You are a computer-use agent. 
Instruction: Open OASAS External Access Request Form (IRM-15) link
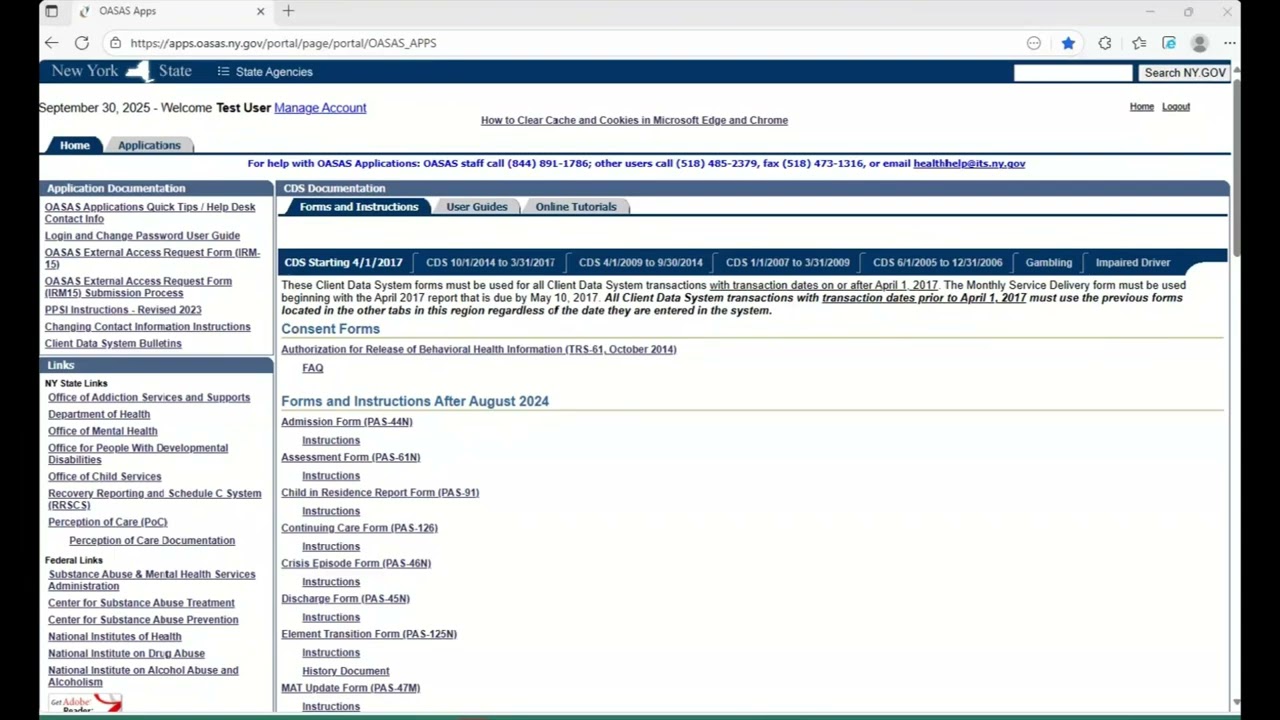(152, 259)
